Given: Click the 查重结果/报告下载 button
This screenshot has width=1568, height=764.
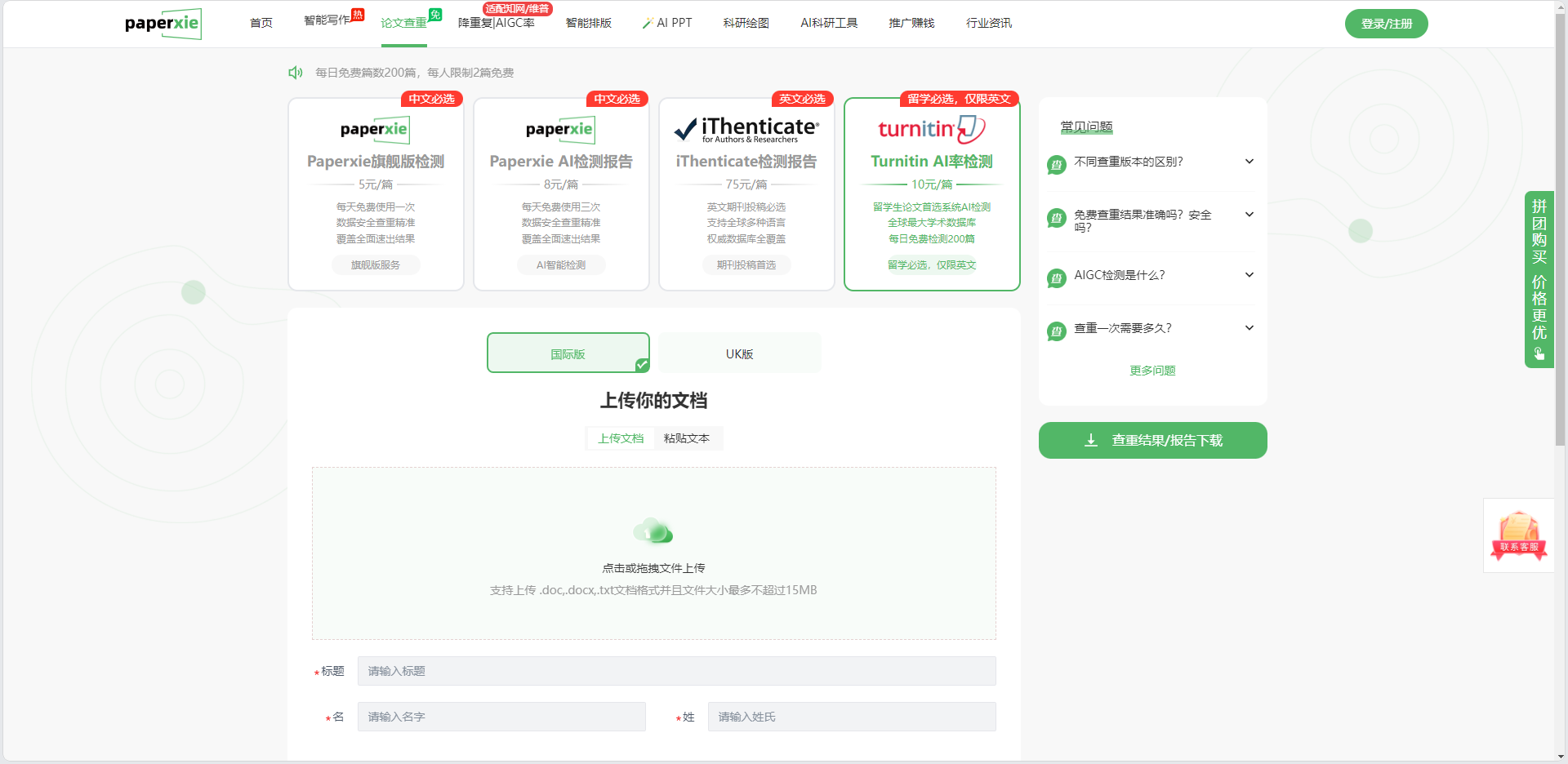Looking at the screenshot, I should pos(1152,440).
